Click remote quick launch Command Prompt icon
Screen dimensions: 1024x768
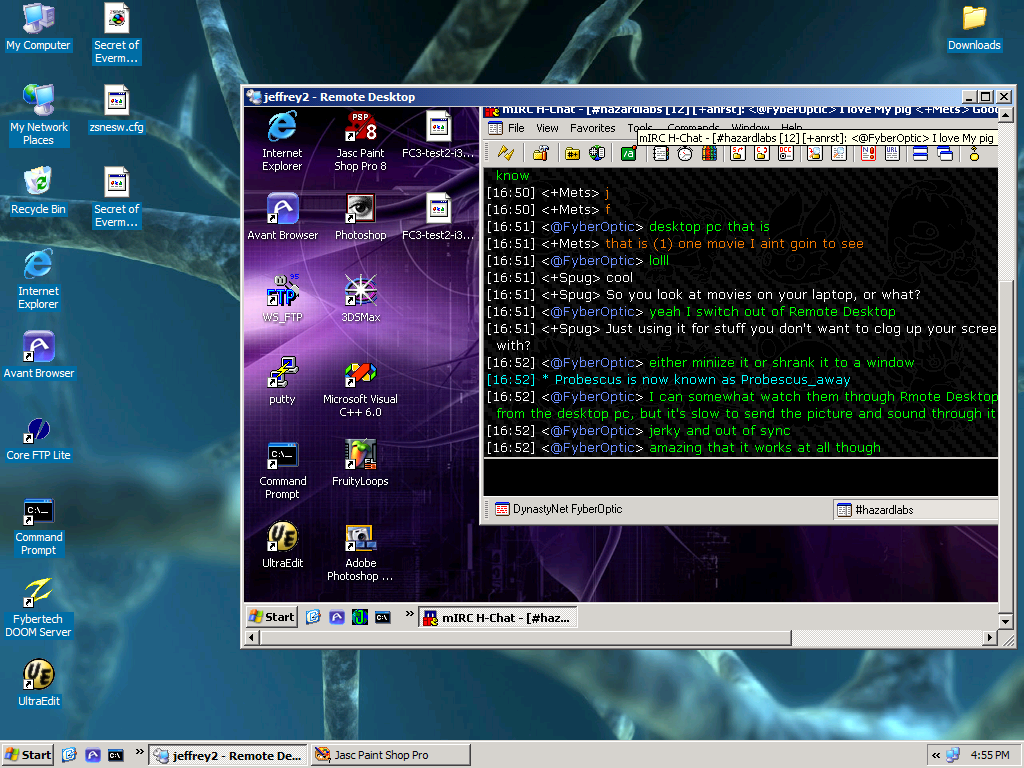[x=383, y=617]
